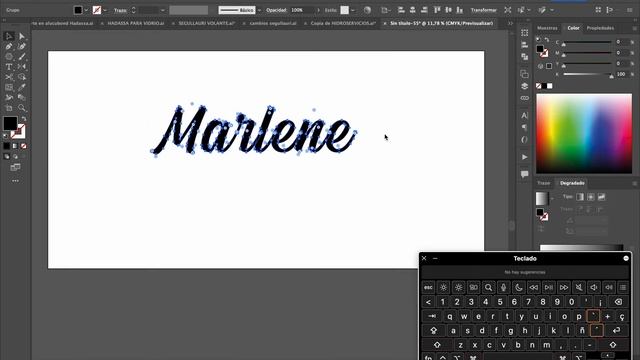
Task: Click the Recolor Artwork wheel icon
Action: pyautogui.click(x=367, y=10)
